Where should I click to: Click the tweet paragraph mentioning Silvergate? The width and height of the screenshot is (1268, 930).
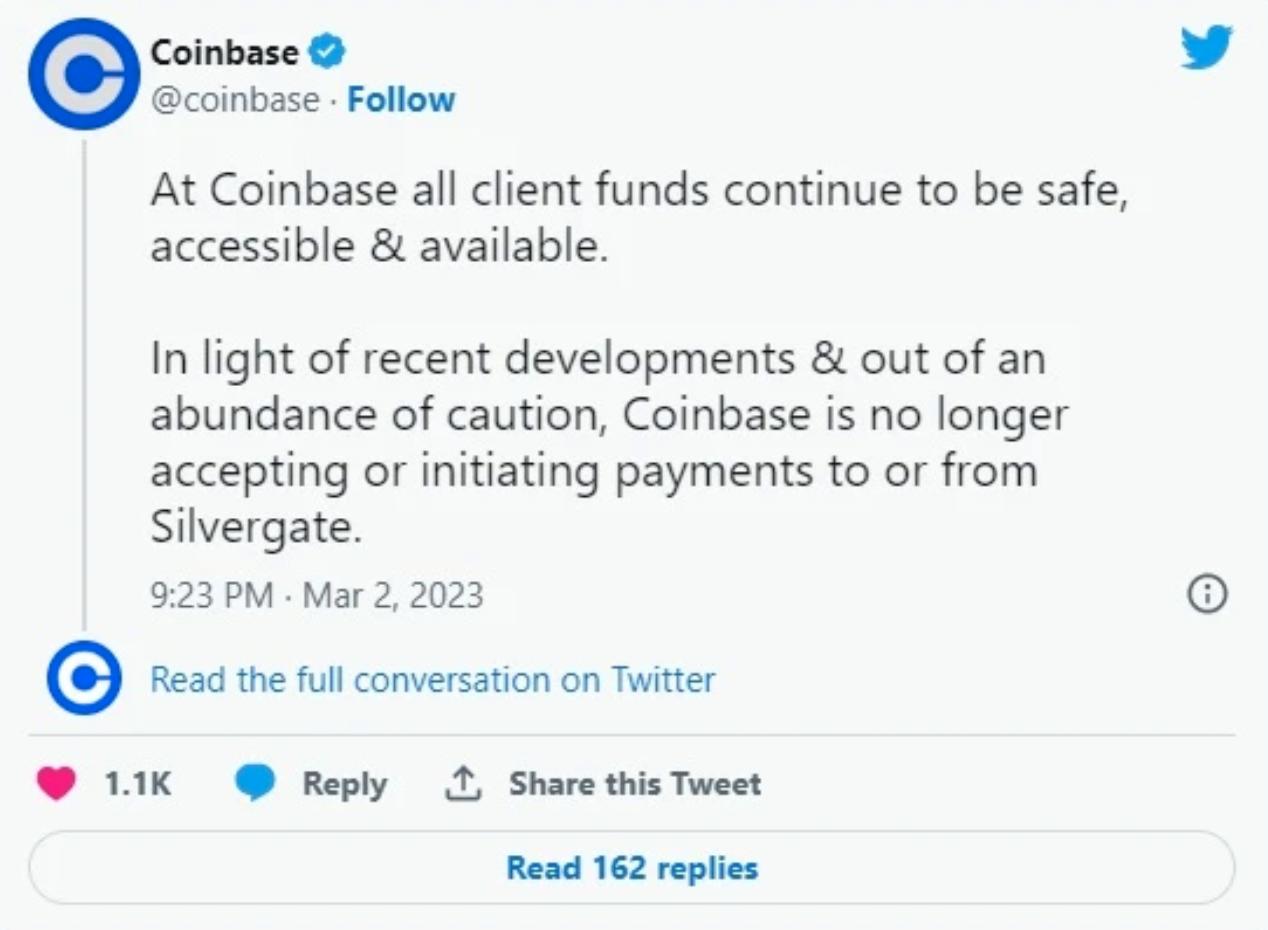point(608,443)
